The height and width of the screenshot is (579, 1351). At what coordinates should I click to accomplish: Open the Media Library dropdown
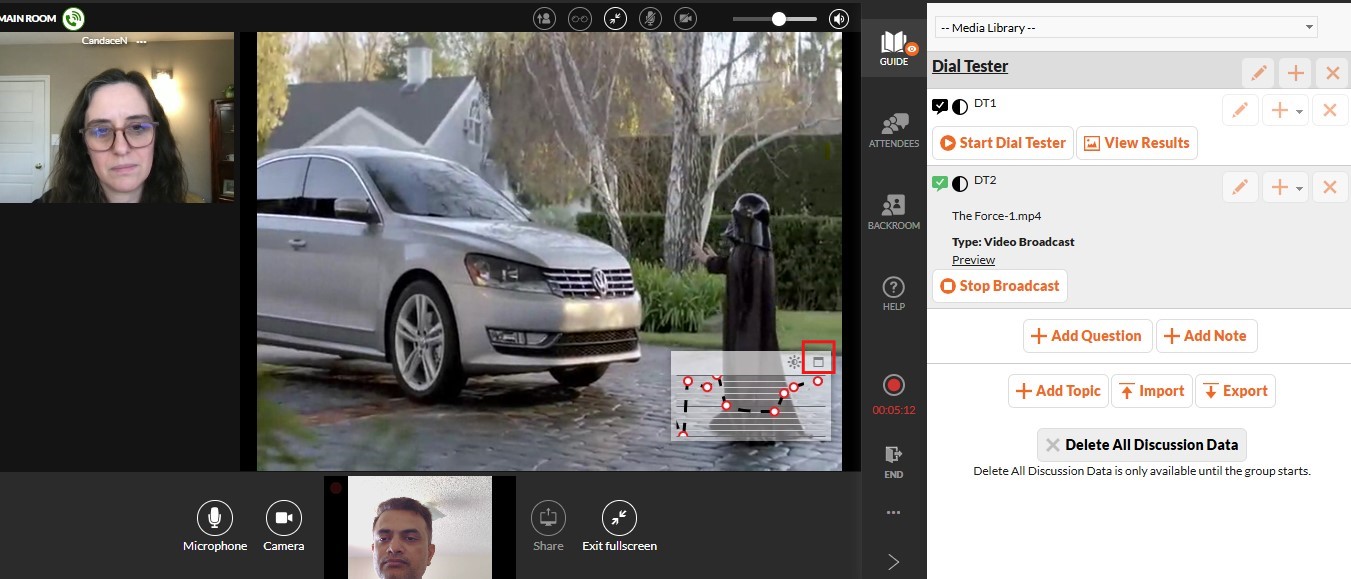point(1126,27)
